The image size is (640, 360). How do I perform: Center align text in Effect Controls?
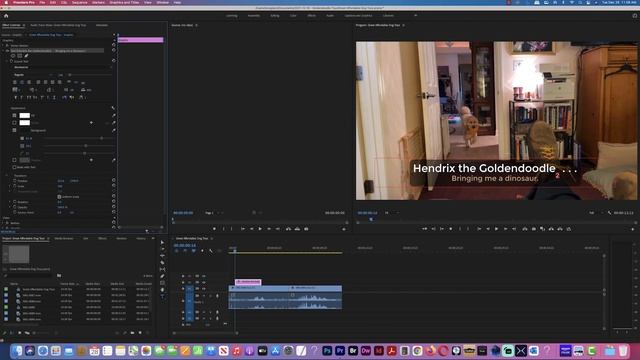click(x=22, y=82)
